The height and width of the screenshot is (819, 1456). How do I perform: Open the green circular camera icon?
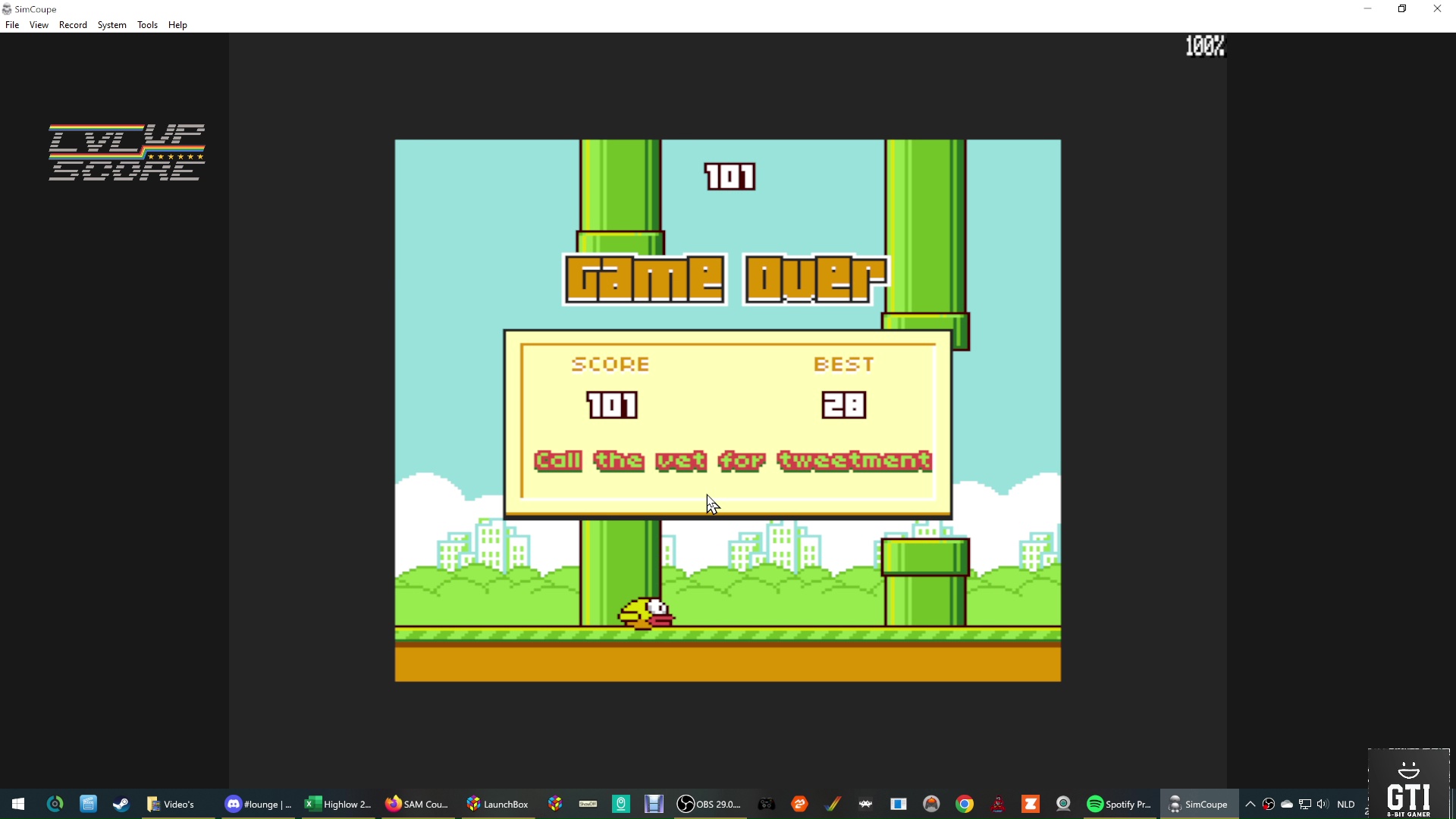point(55,804)
